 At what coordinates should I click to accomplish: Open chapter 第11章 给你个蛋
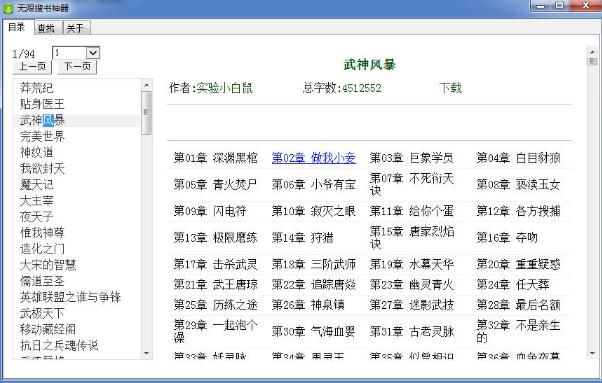[412, 211]
